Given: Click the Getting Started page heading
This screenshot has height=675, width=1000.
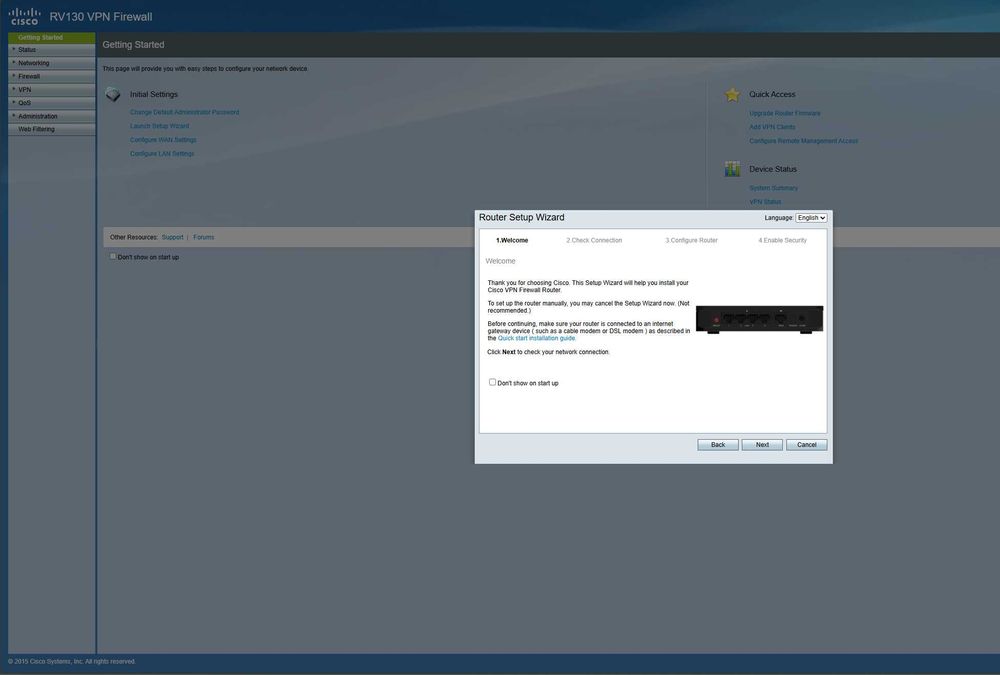Looking at the screenshot, I should coord(133,45).
